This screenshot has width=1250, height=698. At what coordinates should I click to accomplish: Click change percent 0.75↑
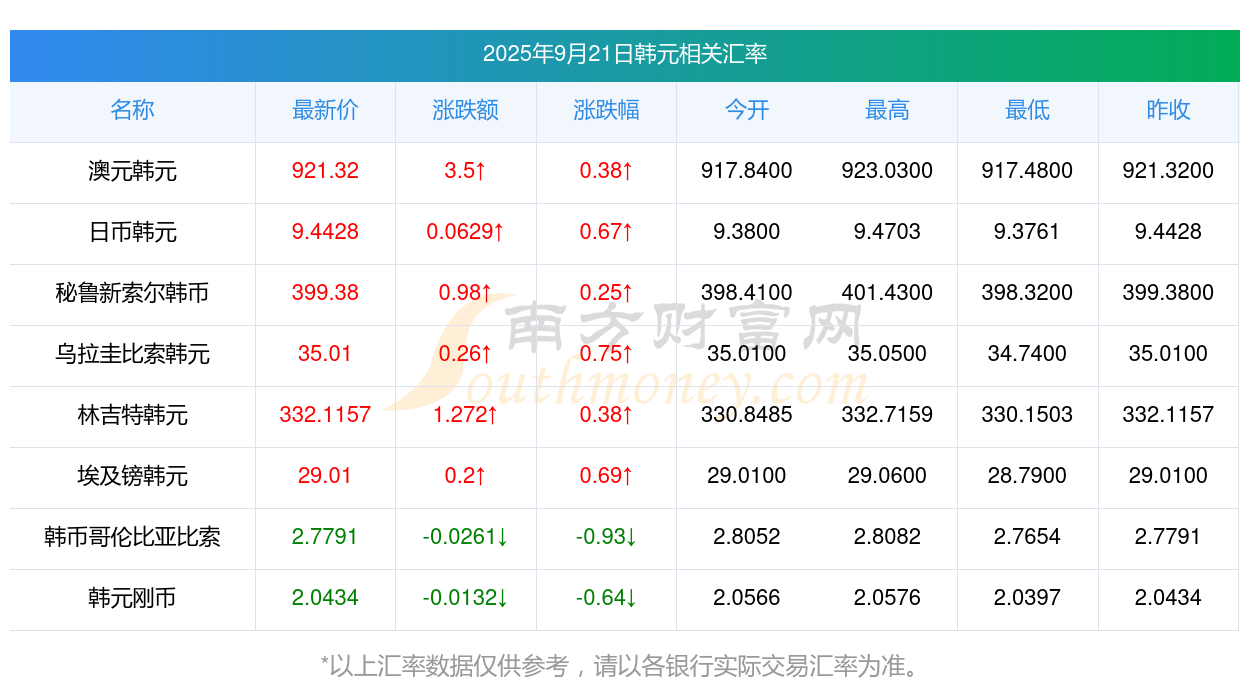point(607,354)
